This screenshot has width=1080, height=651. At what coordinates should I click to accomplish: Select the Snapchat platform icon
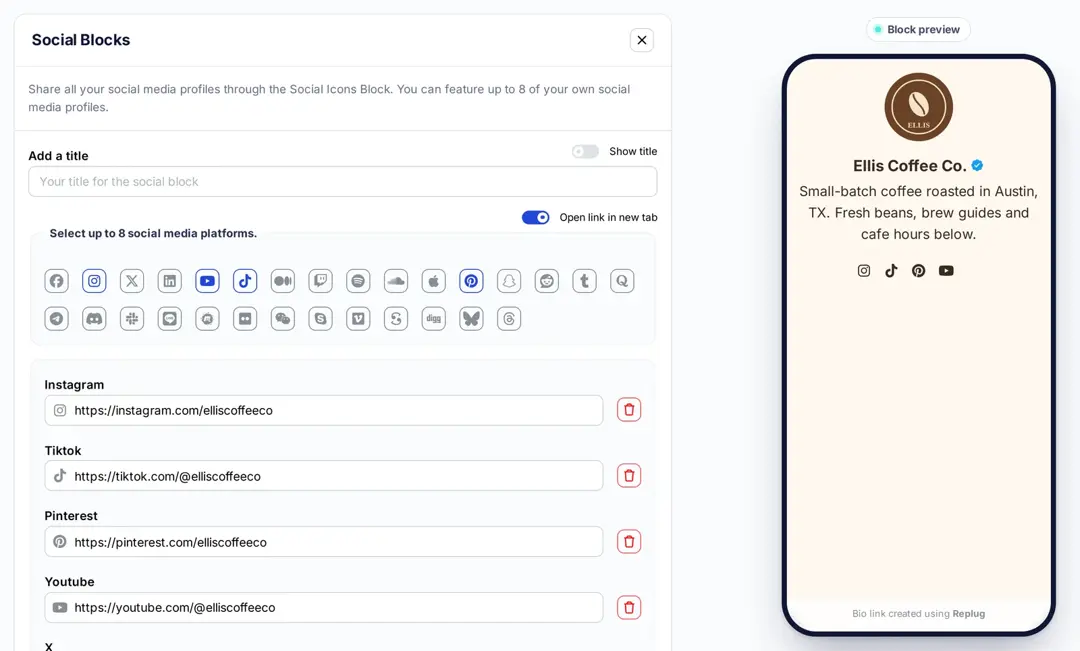[509, 281]
